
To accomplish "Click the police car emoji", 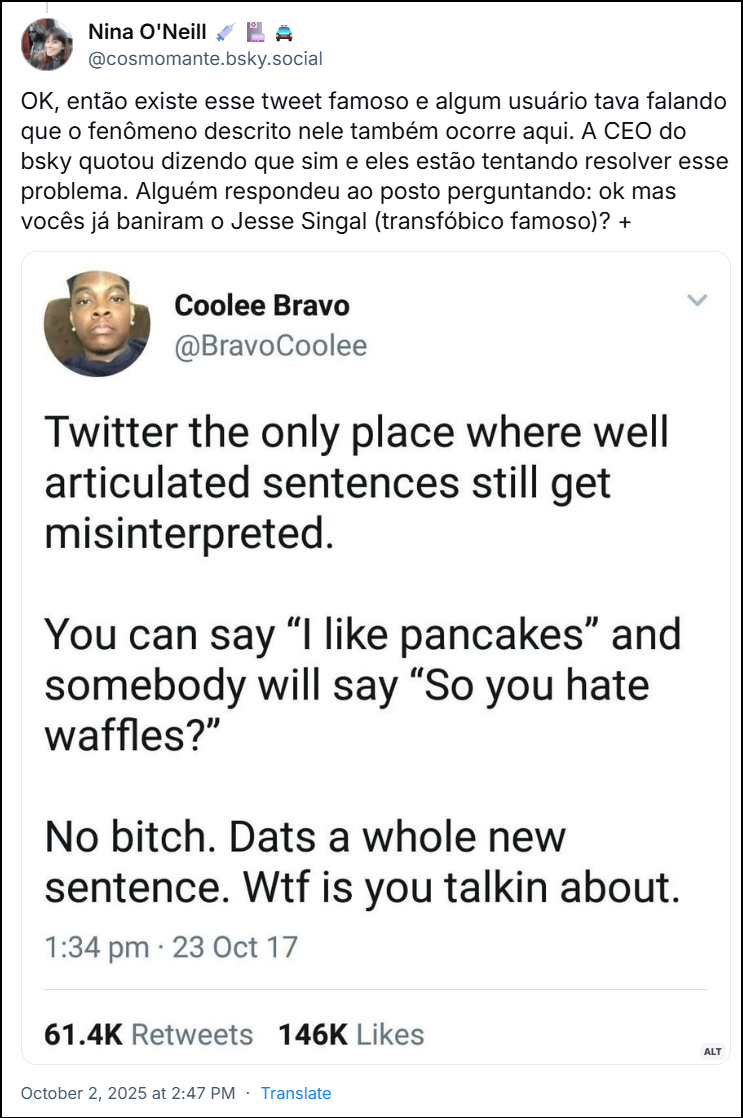I will tap(283, 32).
